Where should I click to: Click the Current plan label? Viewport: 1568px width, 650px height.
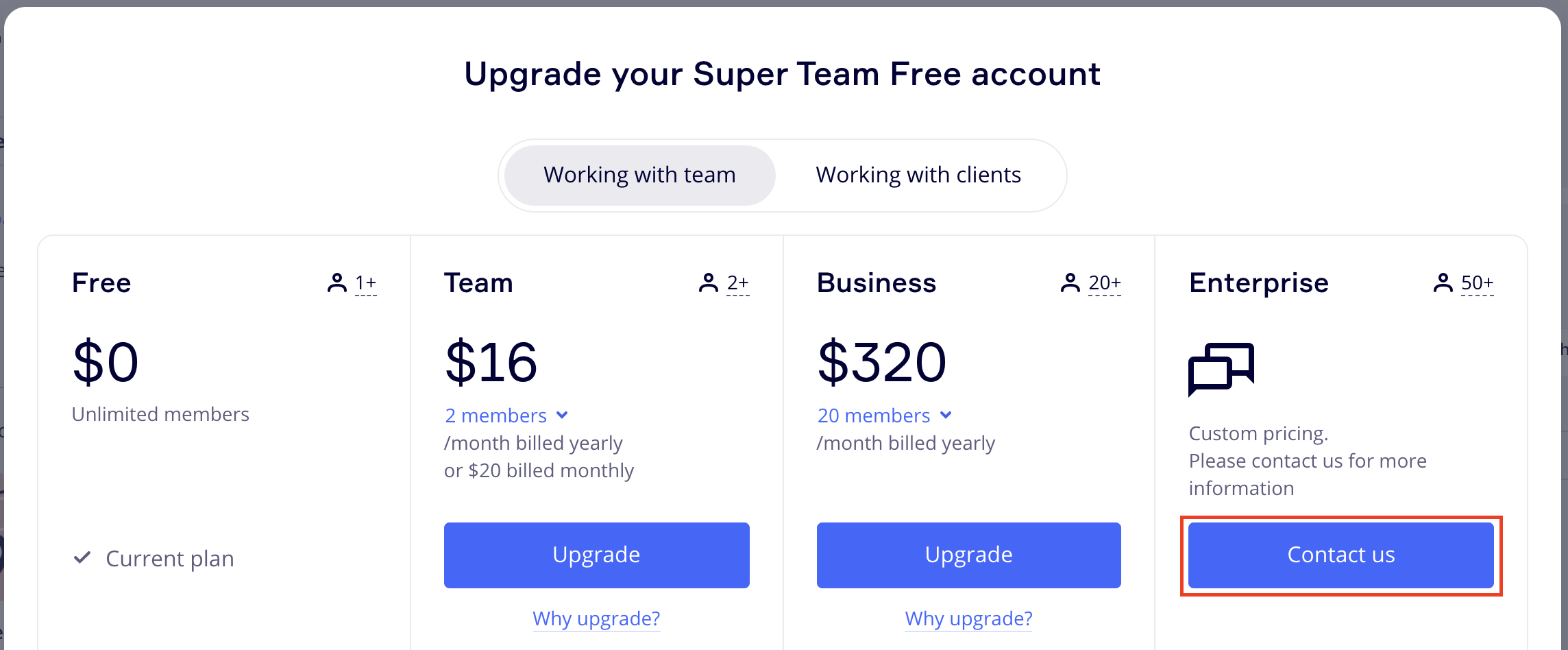click(x=170, y=559)
